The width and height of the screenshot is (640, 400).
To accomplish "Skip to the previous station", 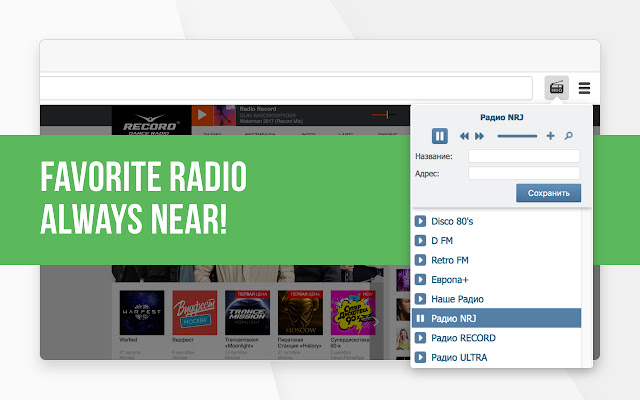I will point(464,136).
